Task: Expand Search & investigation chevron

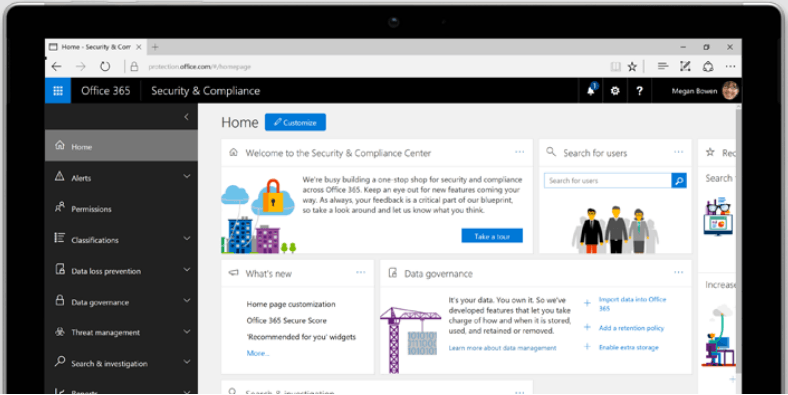Action: 187,362
